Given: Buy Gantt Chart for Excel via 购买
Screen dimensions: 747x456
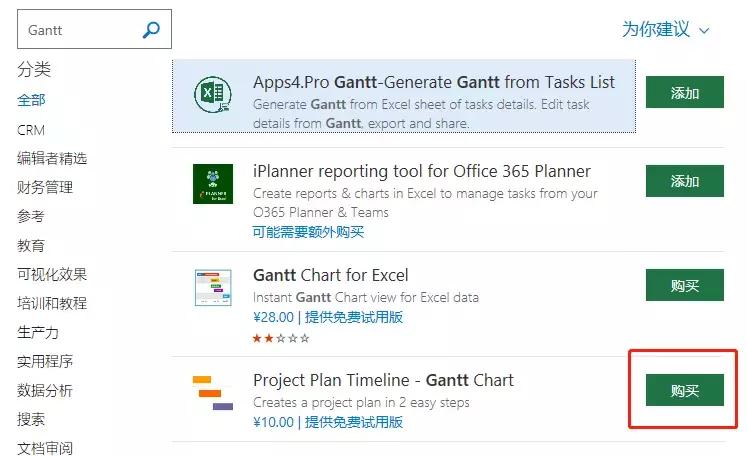Looking at the screenshot, I should click(x=684, y=285).
